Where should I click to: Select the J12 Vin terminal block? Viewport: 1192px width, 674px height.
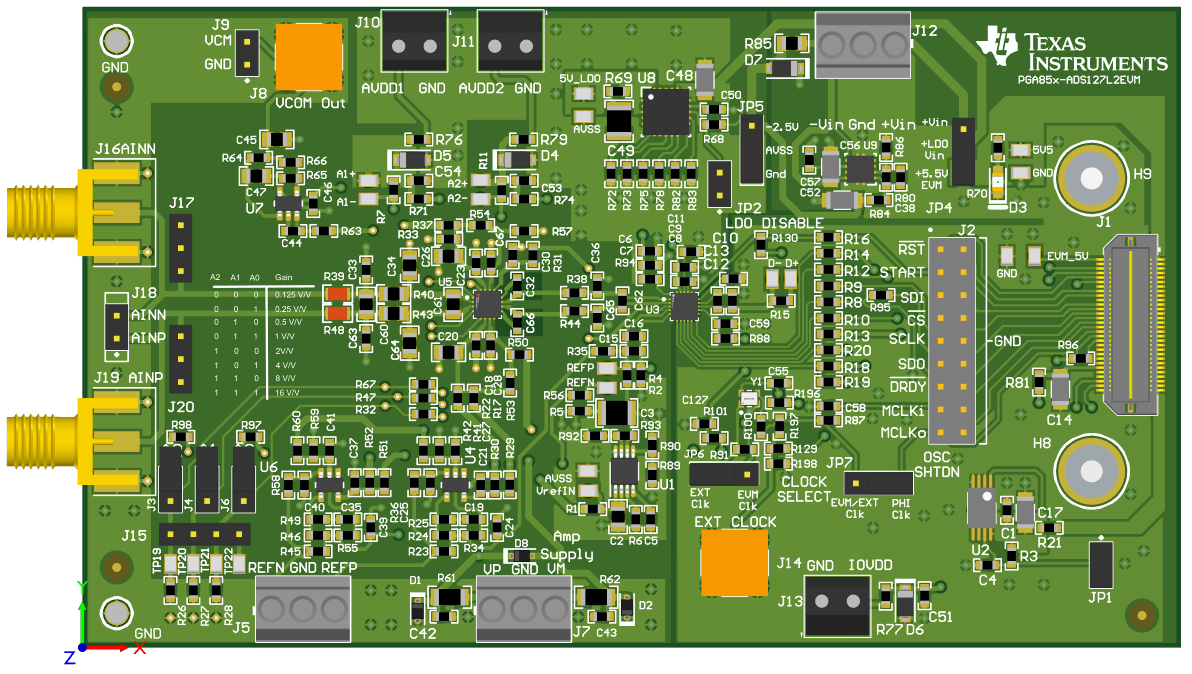pyautogui.click(x=862, y=44)
